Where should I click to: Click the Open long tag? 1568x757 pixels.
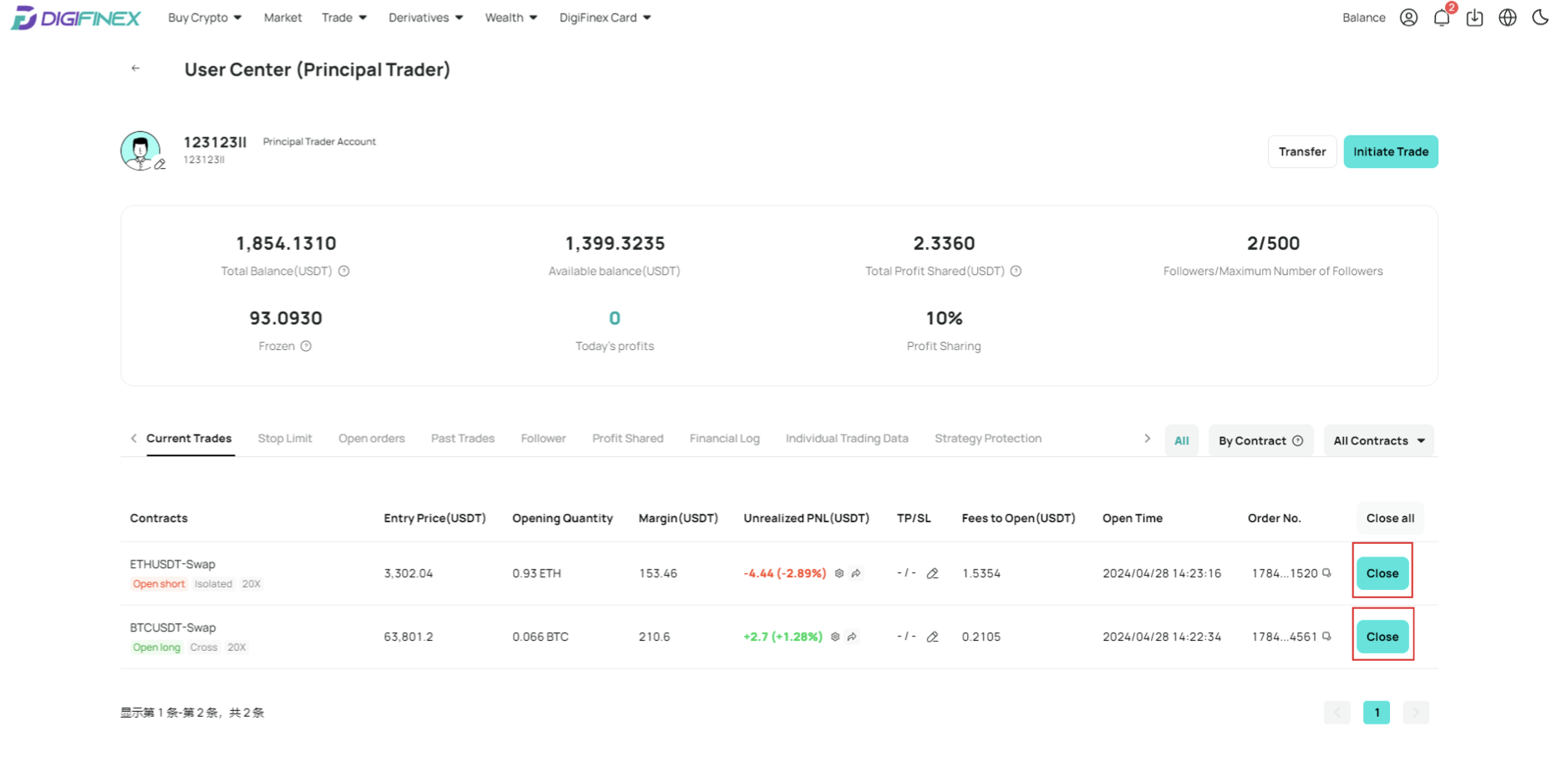(156, 648)
